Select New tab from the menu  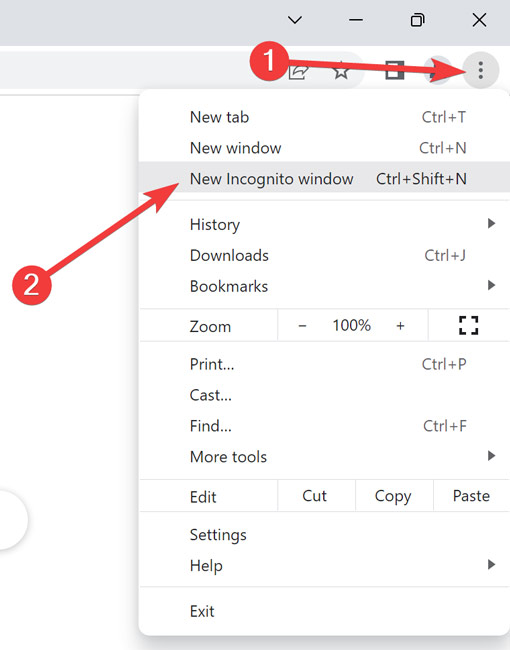point(325,117)
